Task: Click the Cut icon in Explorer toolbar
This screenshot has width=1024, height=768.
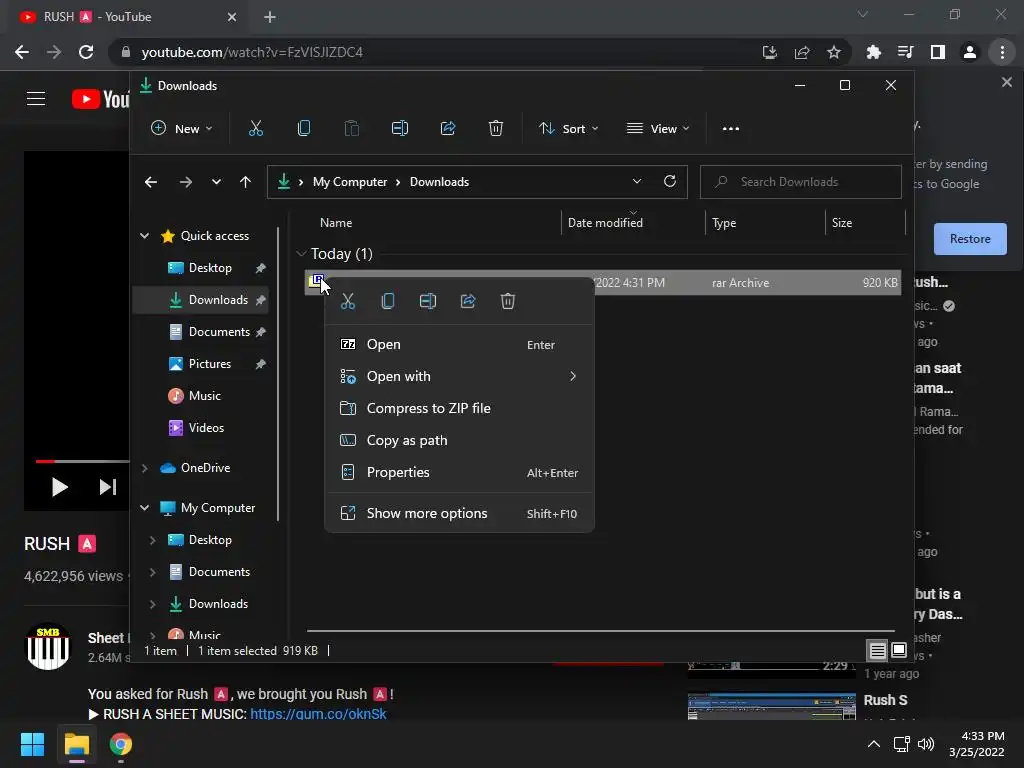Action: click(255, 129)
